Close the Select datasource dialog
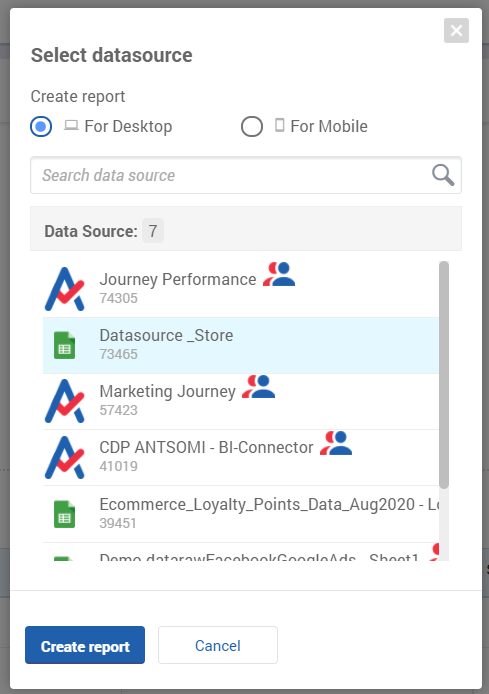The image size is (489, 694). [x=456, y=31]
